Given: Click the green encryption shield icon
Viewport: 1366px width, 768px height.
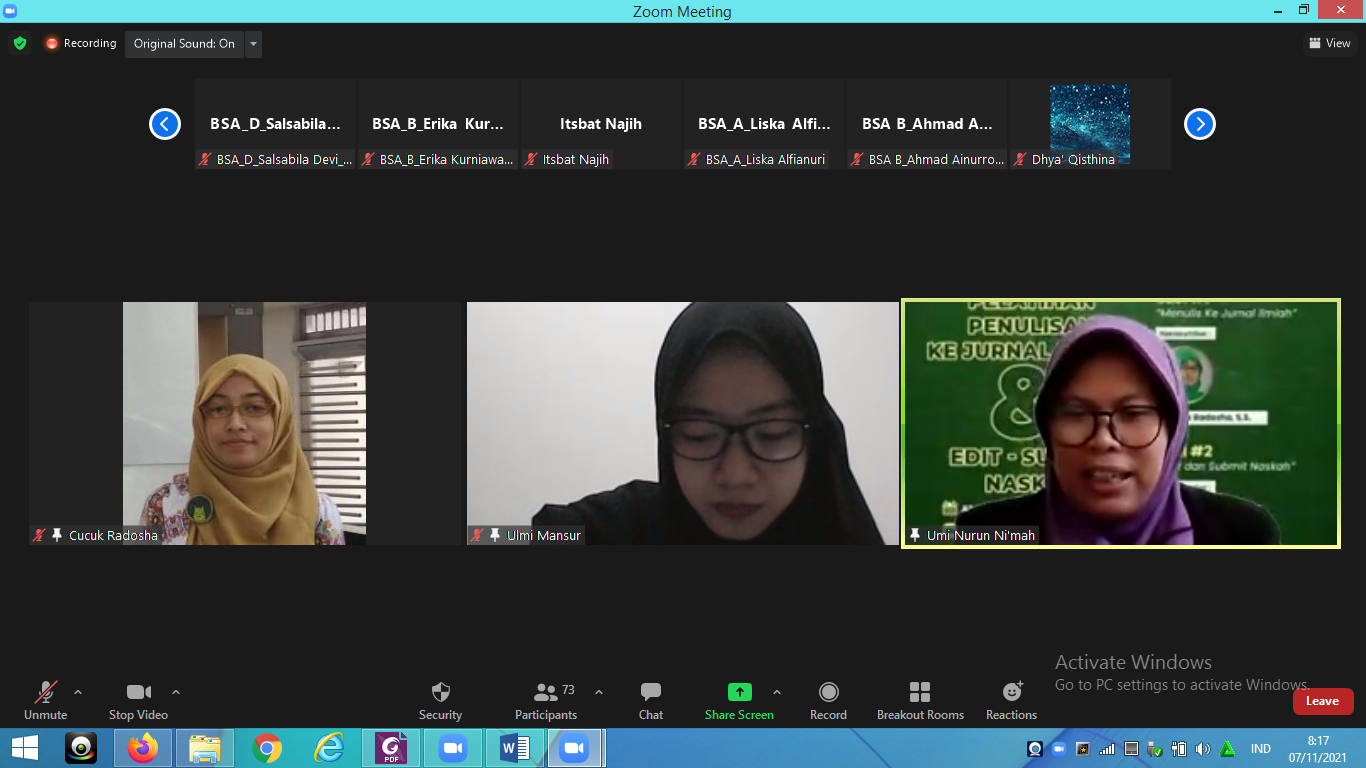Looking at the screenshot, I should (20, 43).
